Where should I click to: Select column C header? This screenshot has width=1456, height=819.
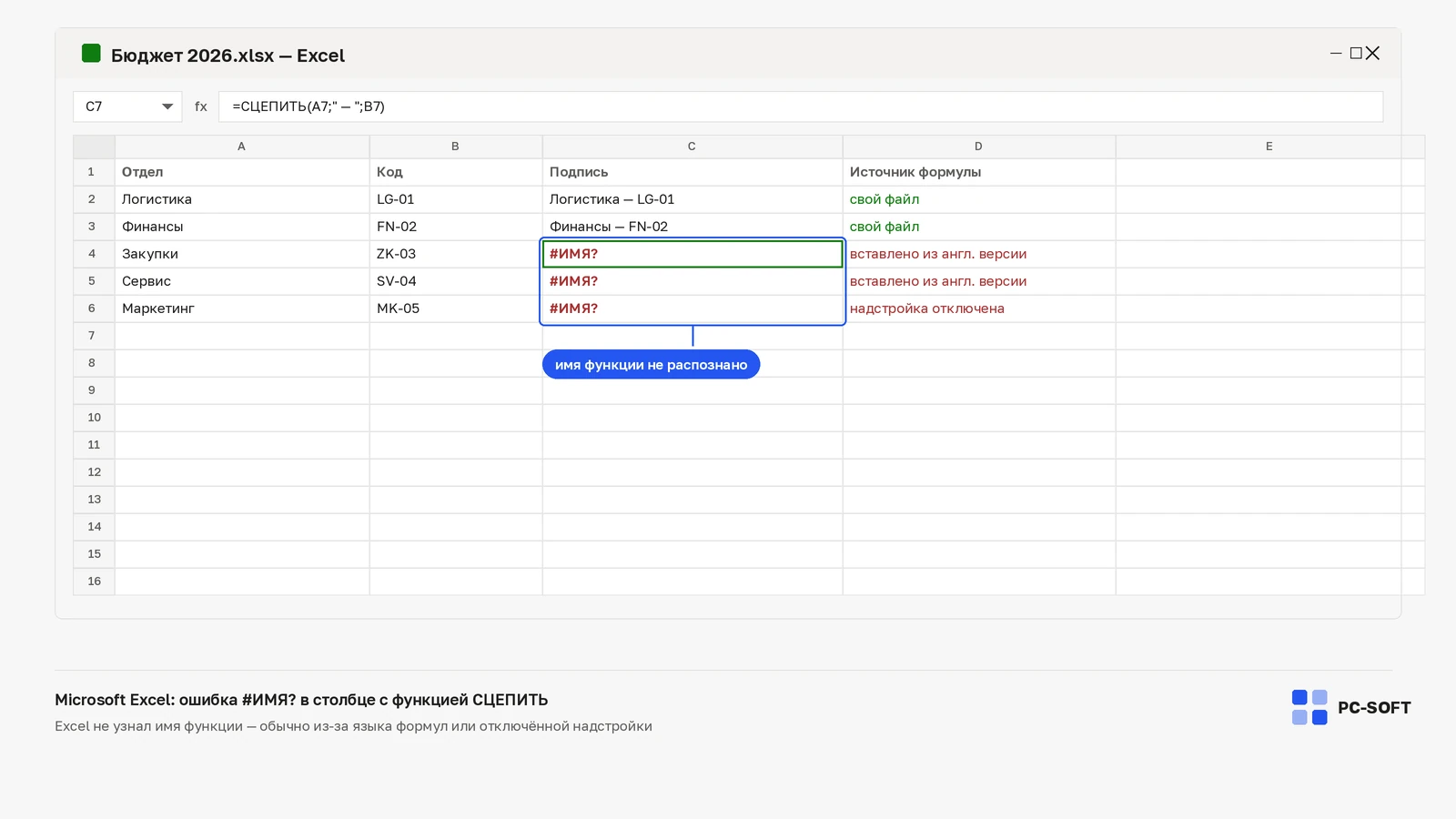click(x=693, y=147)
